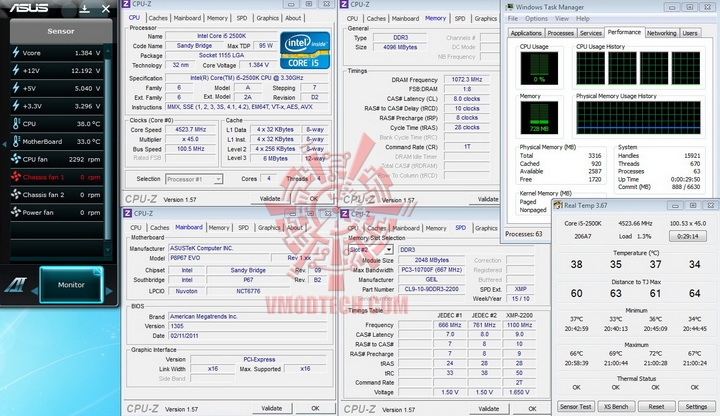The width and height of the screenshot is (720, 416).
Task: Click the CPU Usage meter showing 0 %
Action: click(x=539, y=68)
